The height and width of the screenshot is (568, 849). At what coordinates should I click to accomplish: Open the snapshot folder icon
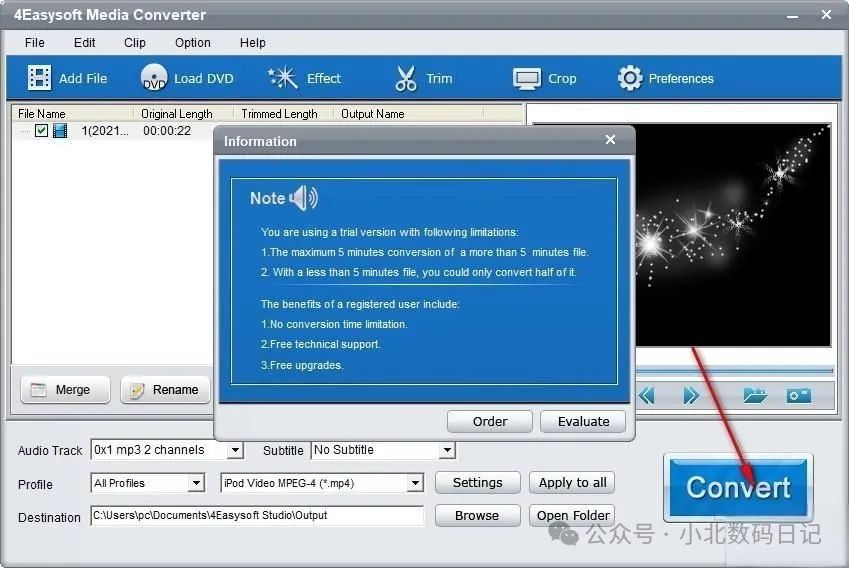[x=754, y=395]
